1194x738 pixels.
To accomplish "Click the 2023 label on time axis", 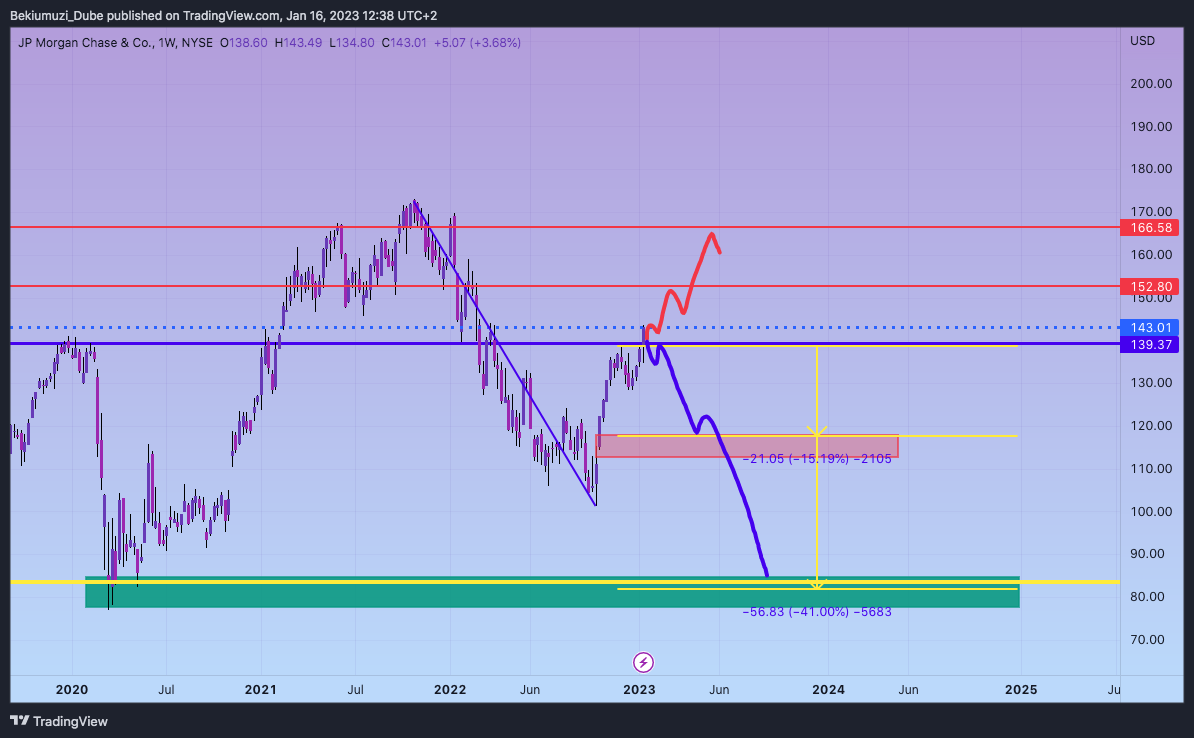I will [639, 690].
